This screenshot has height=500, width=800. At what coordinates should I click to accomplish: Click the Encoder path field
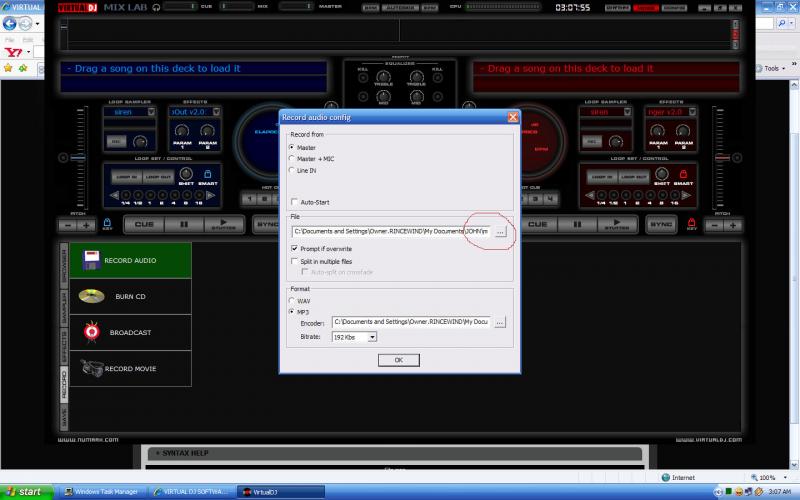click(411, 322)
